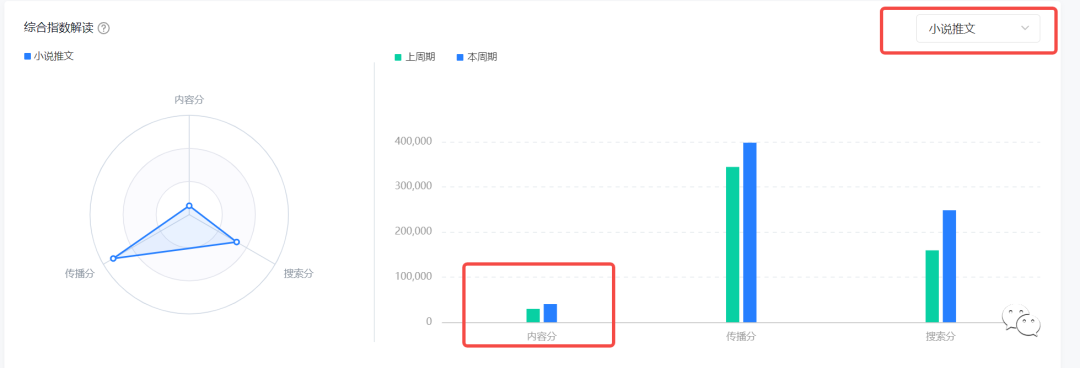The image size is (1080, 368).
Task: Click the radar chart 传播分 data point
Action: click(x=113, y=258)
